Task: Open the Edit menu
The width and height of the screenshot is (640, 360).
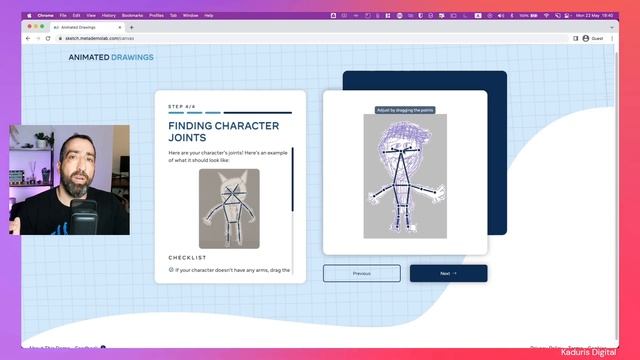Action: pos(76,16)
